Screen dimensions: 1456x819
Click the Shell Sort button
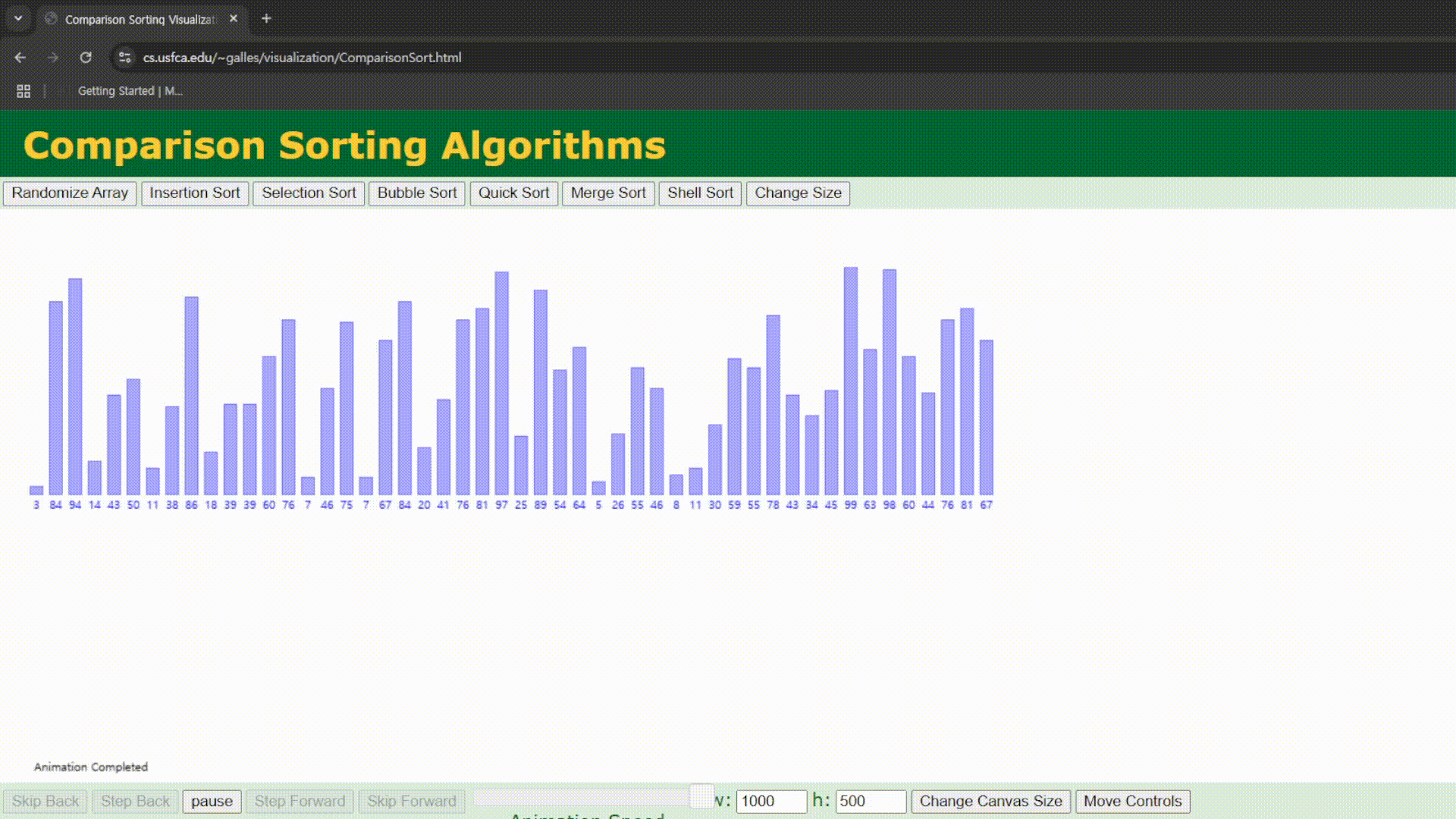pos(700,193)
